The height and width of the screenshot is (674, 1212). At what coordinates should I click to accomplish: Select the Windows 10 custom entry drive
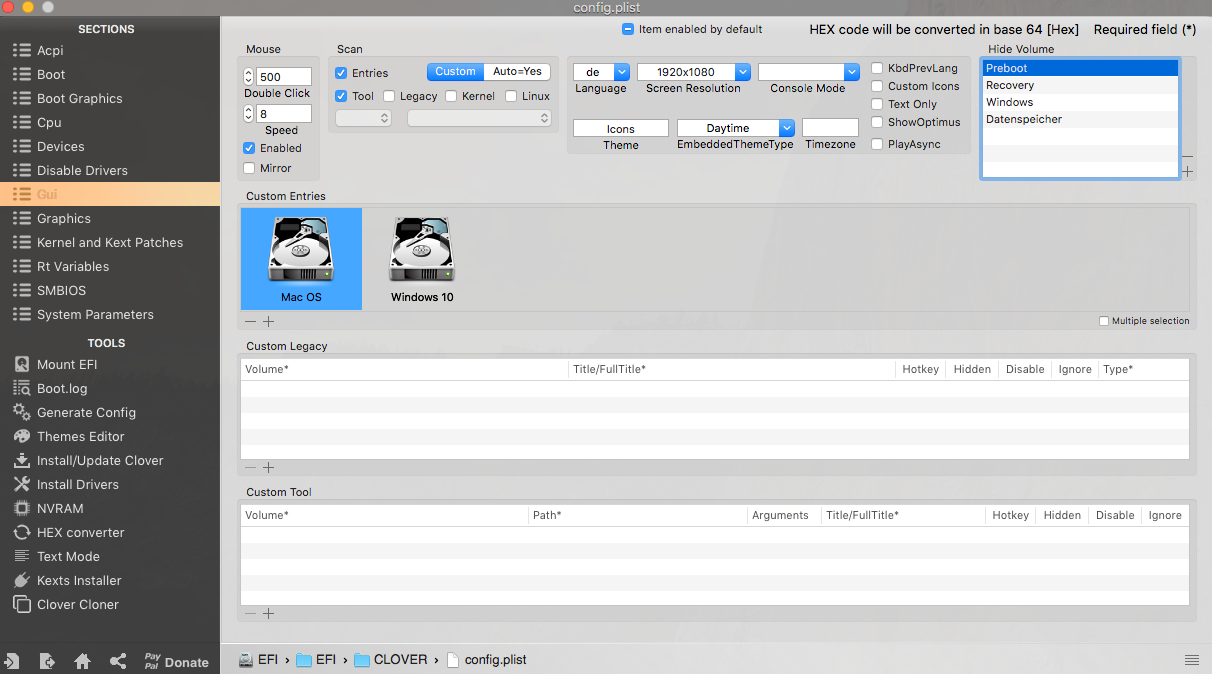point(422,258)
